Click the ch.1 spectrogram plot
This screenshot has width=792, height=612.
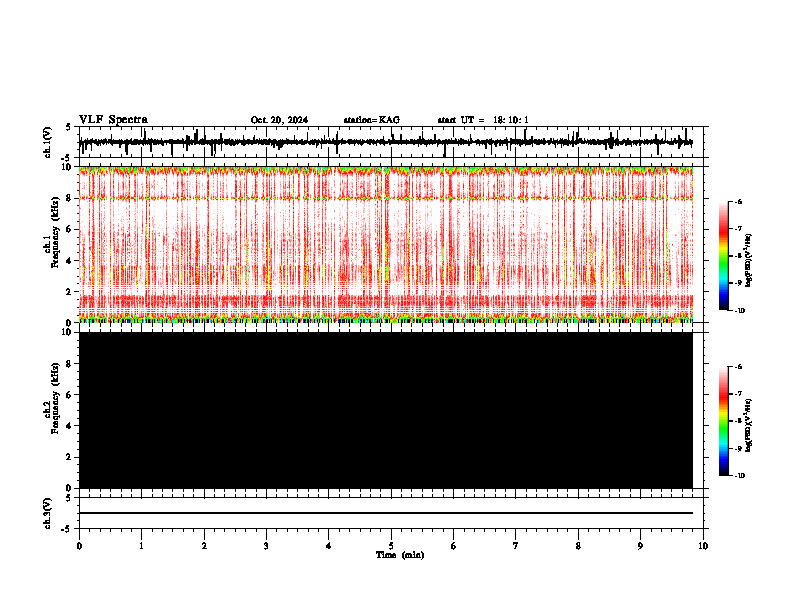tap(386, 244)
